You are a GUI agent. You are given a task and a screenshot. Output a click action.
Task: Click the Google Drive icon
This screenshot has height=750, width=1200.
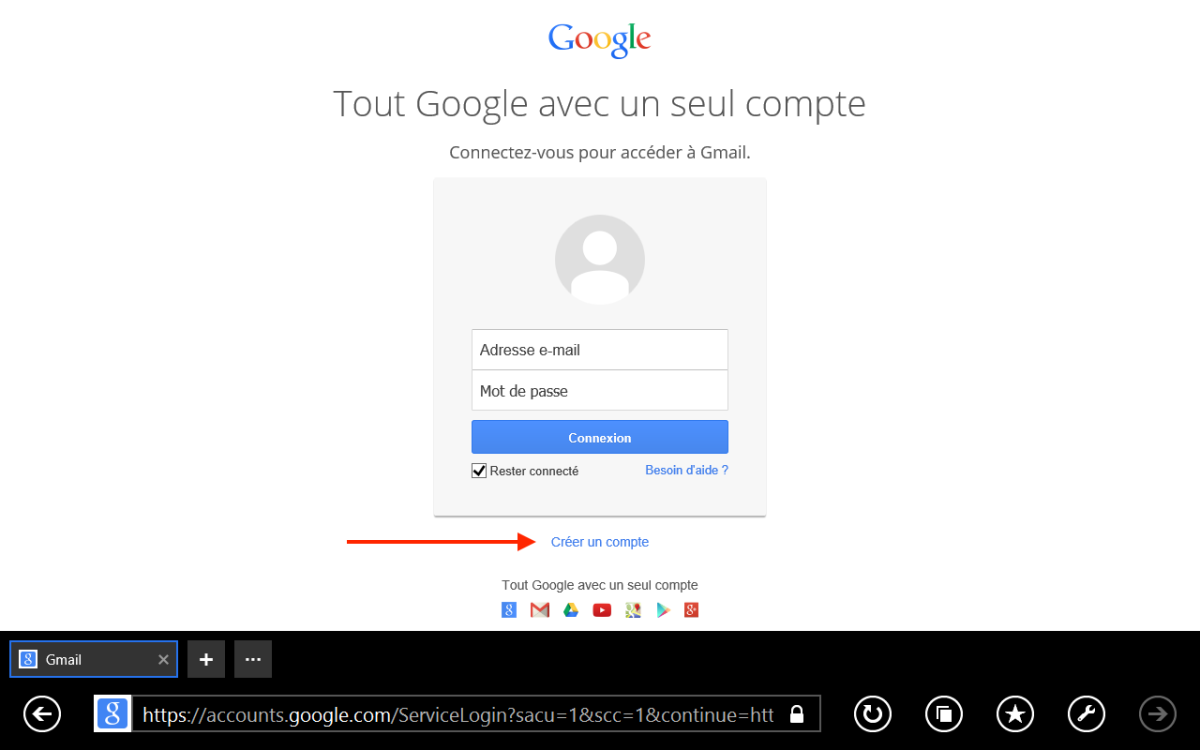click(571, 610)
